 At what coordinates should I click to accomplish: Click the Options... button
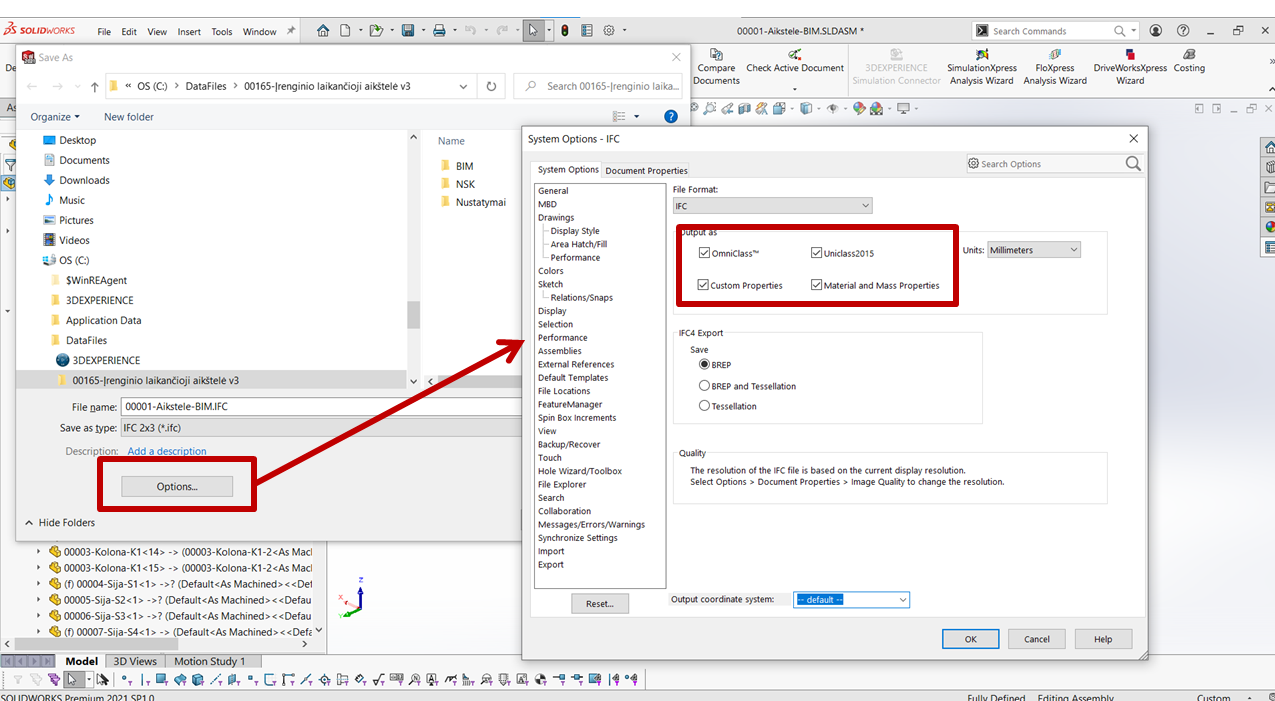177,487
